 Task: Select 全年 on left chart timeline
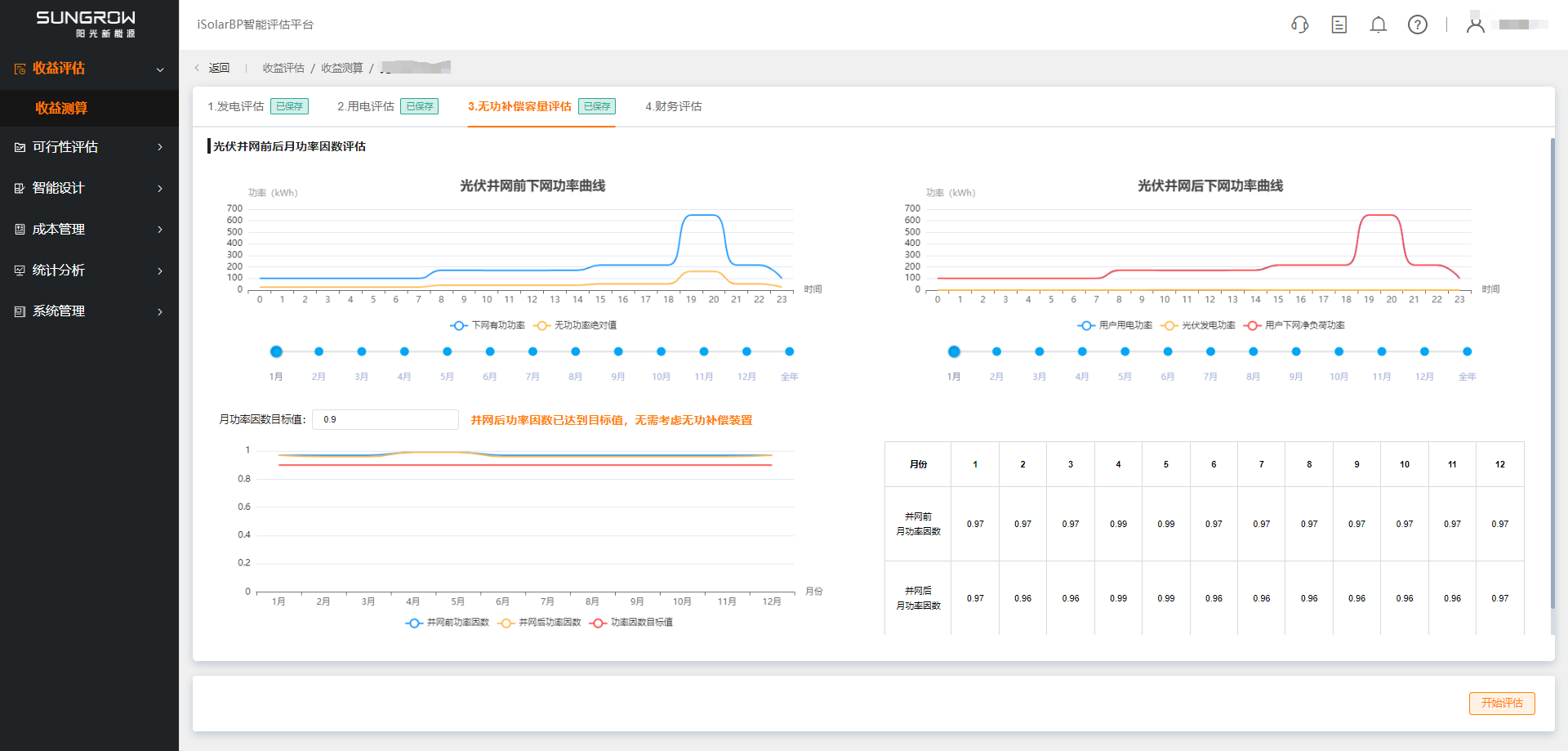point(789,351)
